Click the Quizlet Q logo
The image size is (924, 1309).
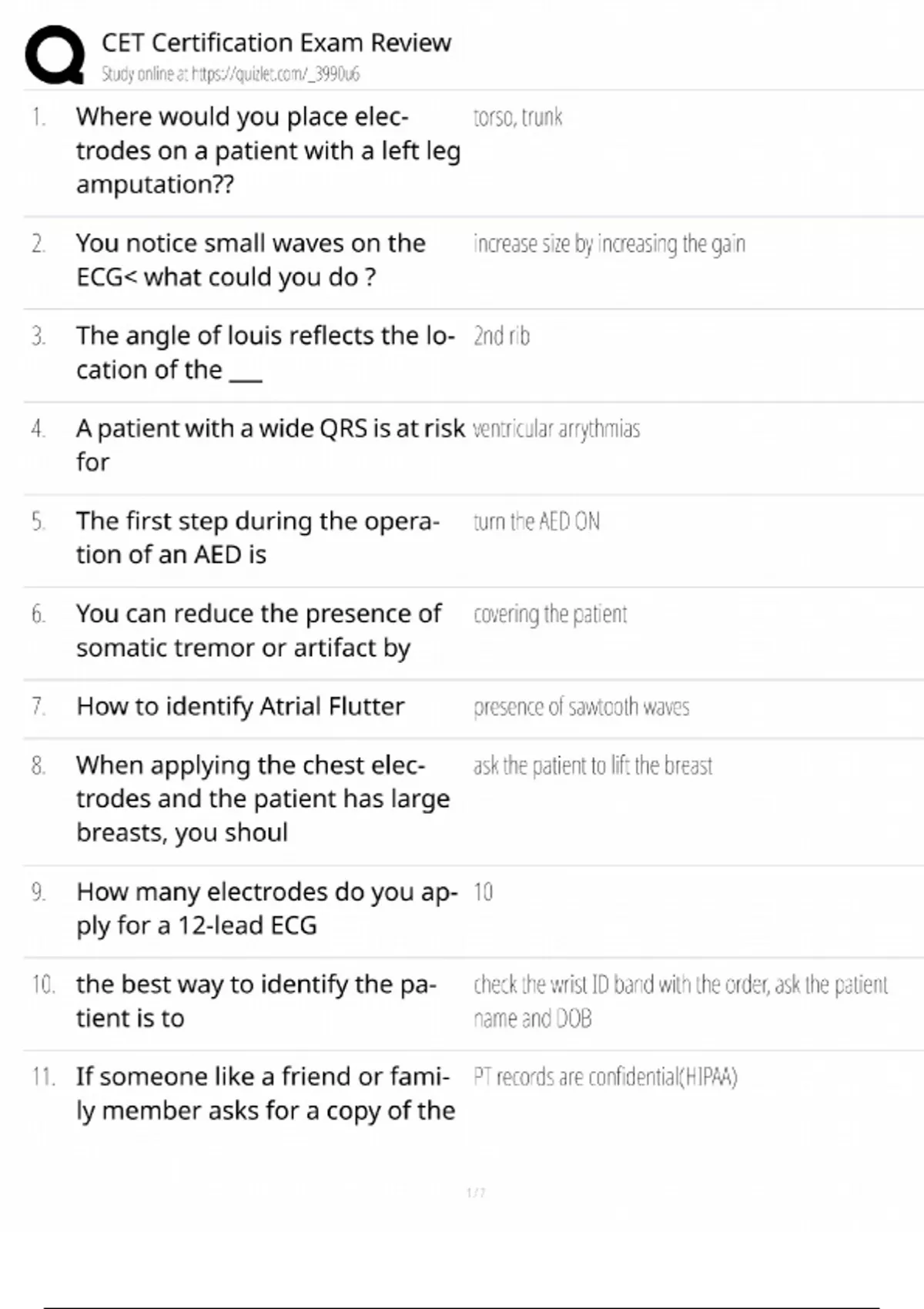pyautogui.click(x=55, y=55)
